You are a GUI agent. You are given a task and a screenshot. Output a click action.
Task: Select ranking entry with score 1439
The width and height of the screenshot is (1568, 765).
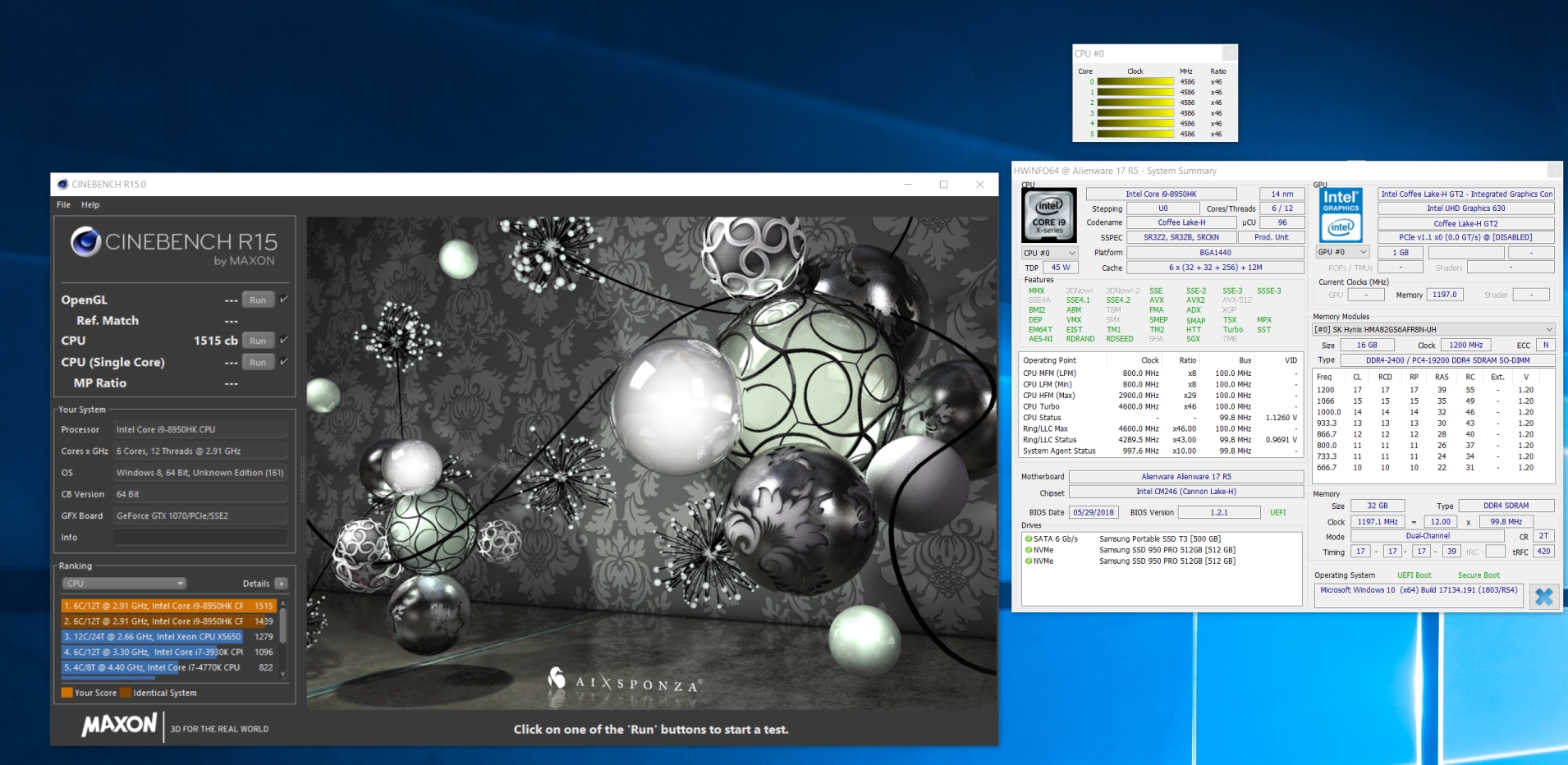[168, 621]
